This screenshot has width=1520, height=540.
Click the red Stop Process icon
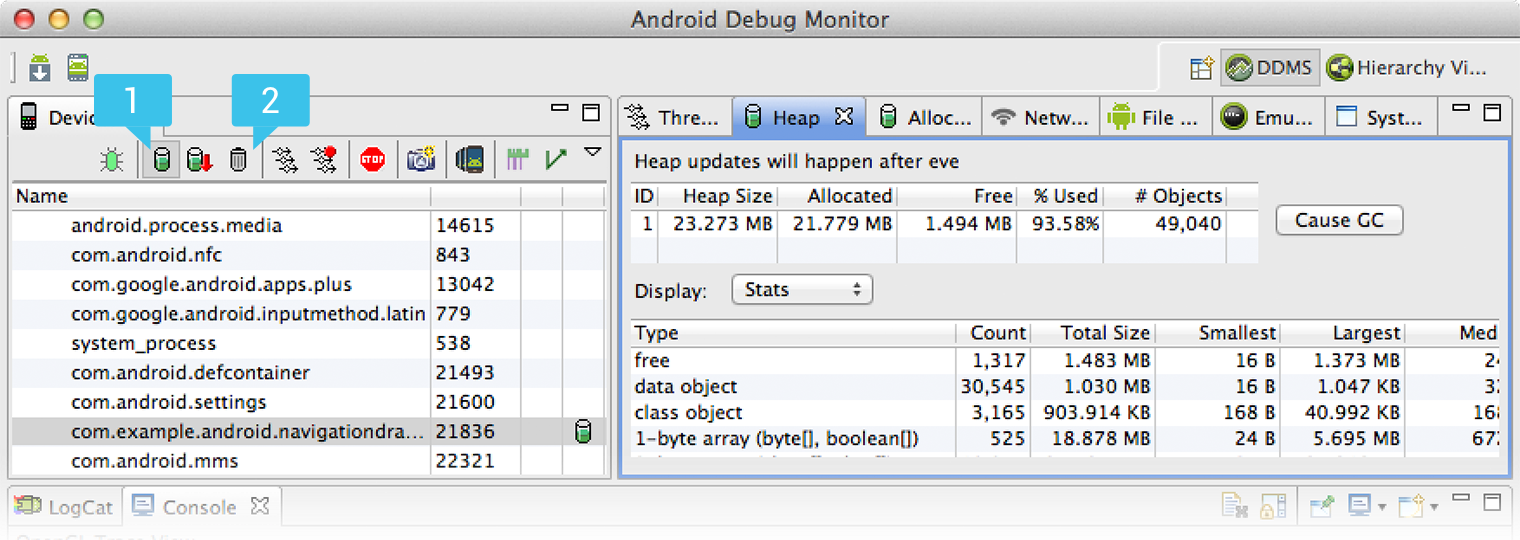pos(373,160)
